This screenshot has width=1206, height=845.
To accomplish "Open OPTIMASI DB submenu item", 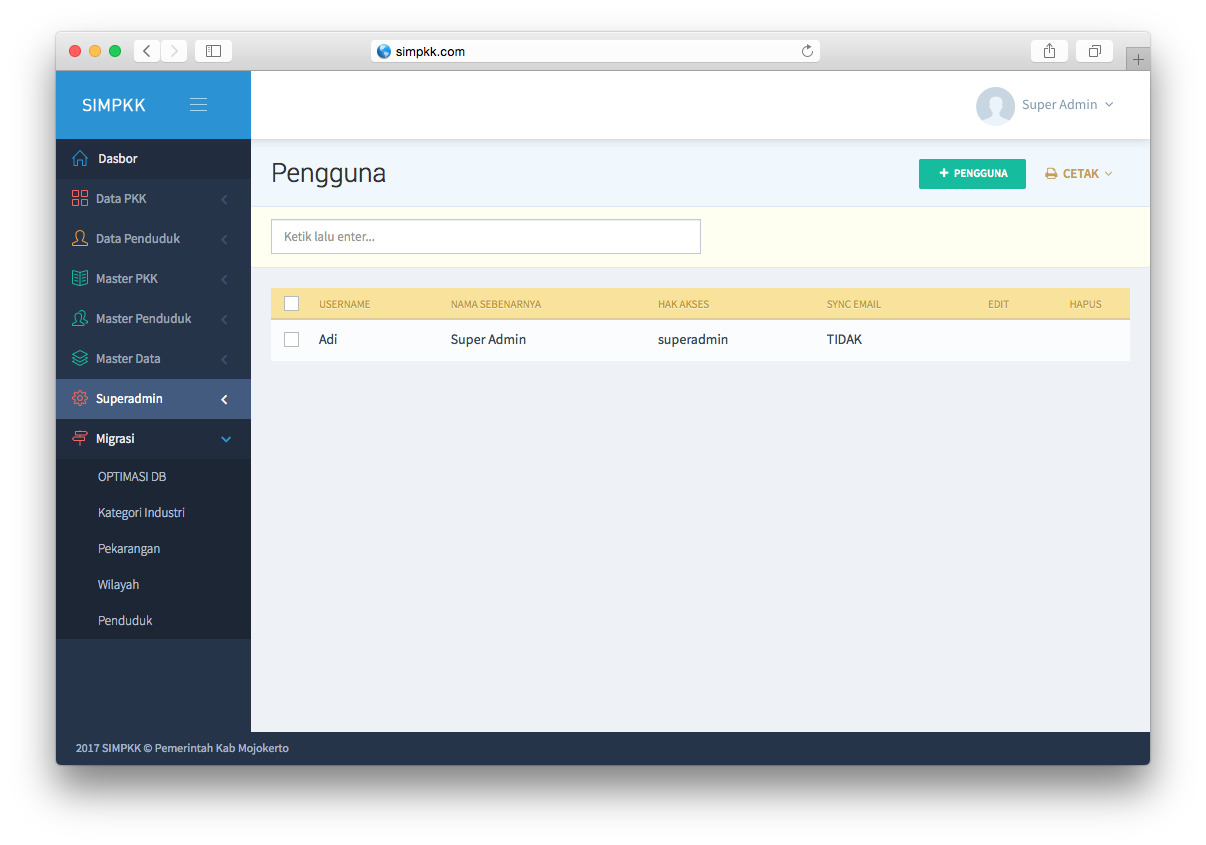I will coord(132,477).
